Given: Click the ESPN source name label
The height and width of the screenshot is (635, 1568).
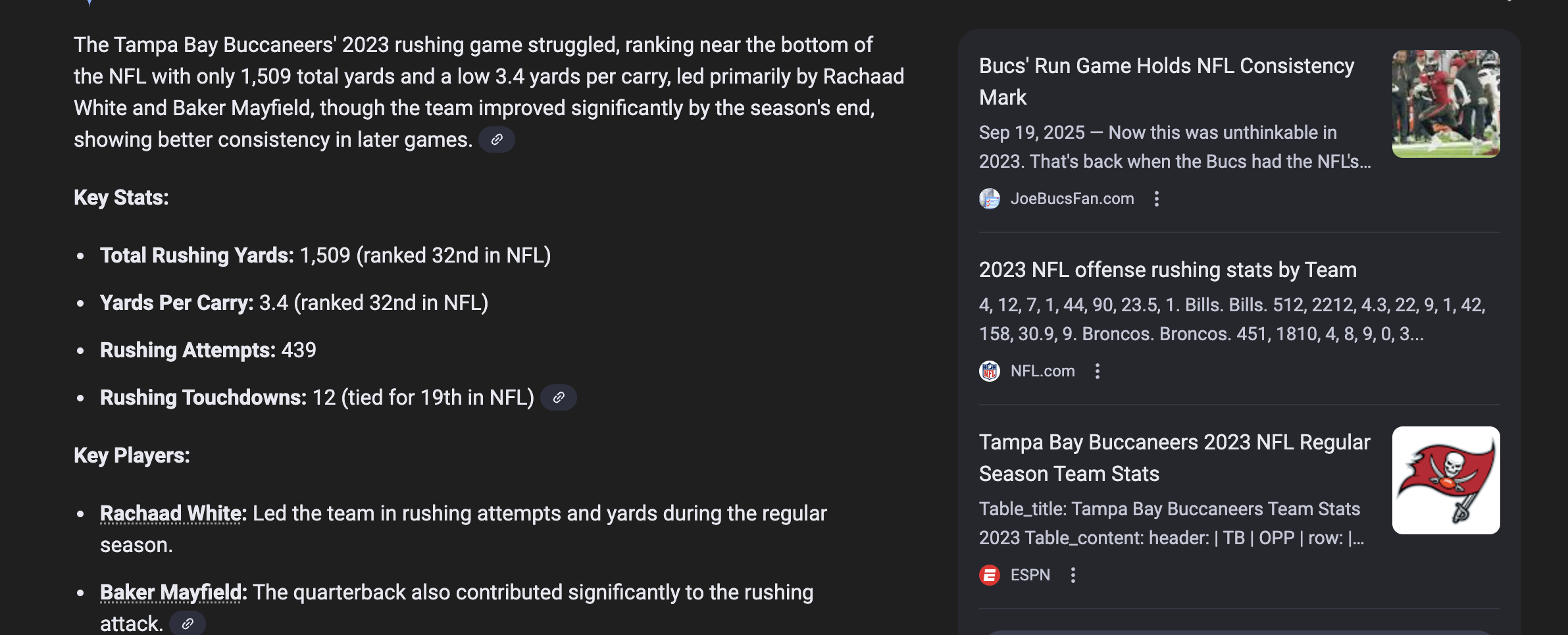Looking at the screenshot, I should click(1030, 575).
